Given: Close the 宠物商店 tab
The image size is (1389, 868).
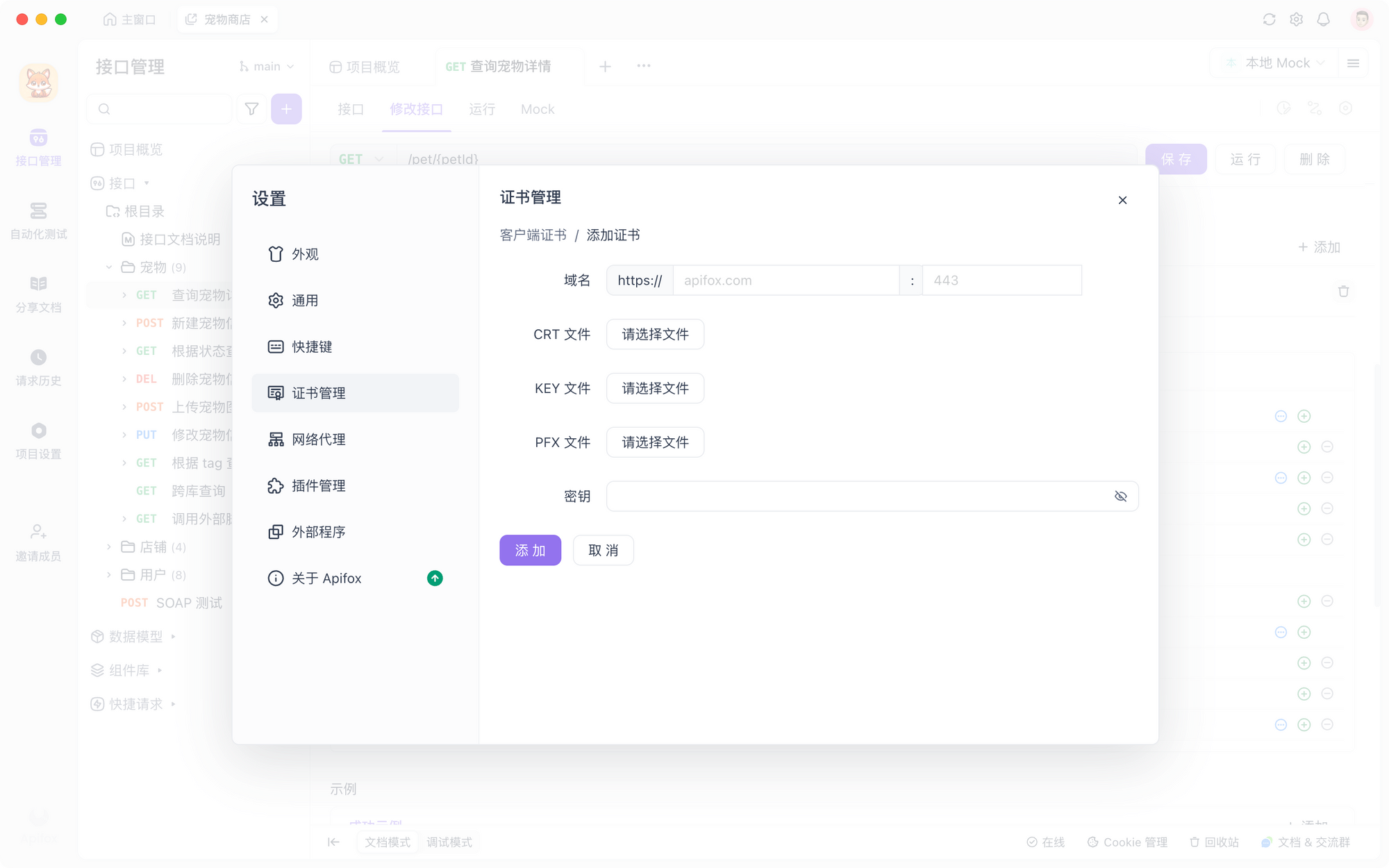Looking at the screenshot, I should [264, 19].
